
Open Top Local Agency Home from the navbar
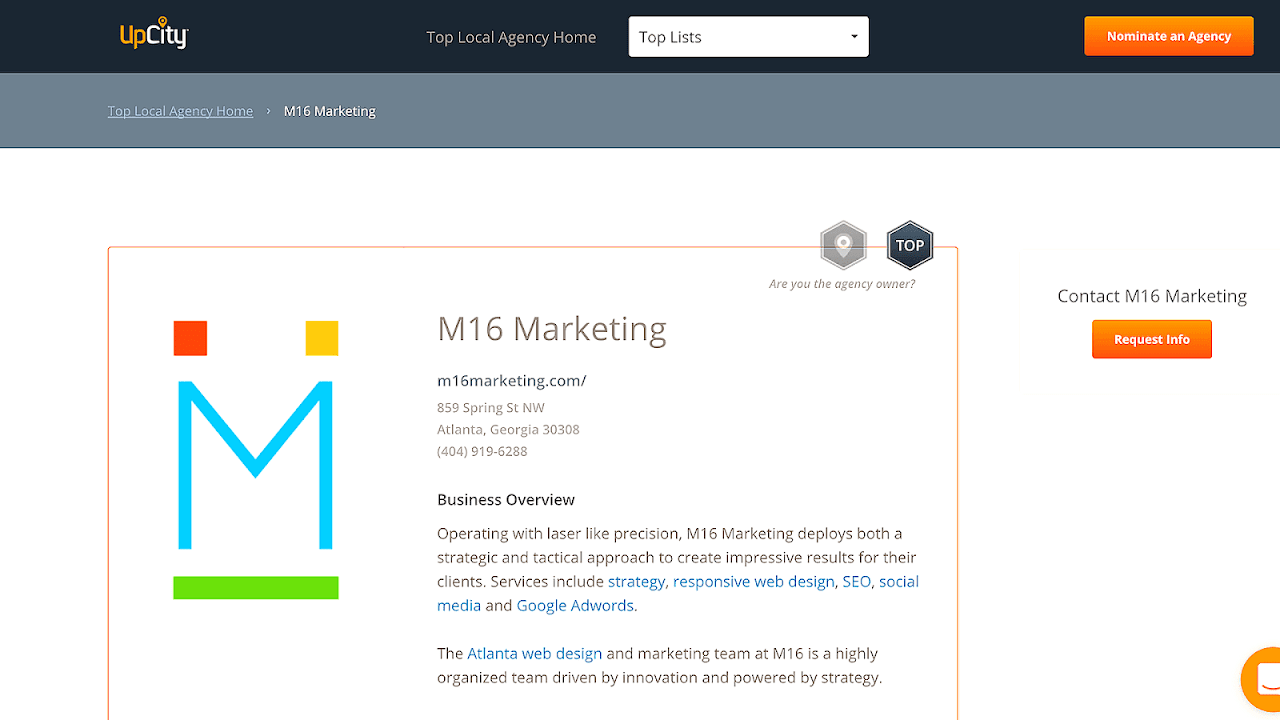pos(511,37)
